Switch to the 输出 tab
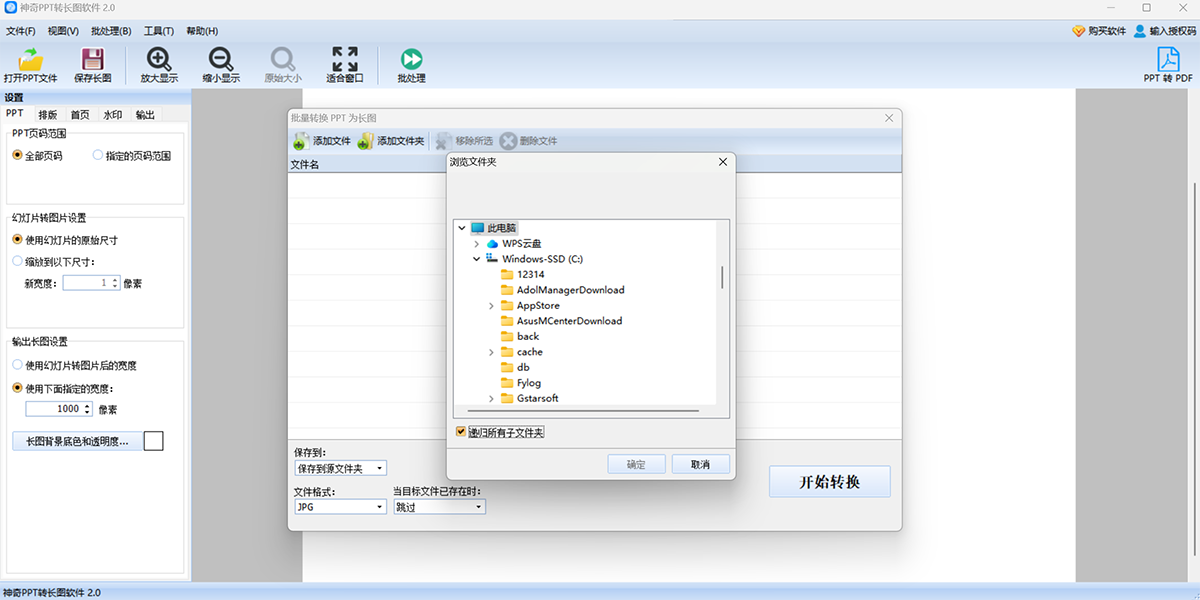 (145, 115)
